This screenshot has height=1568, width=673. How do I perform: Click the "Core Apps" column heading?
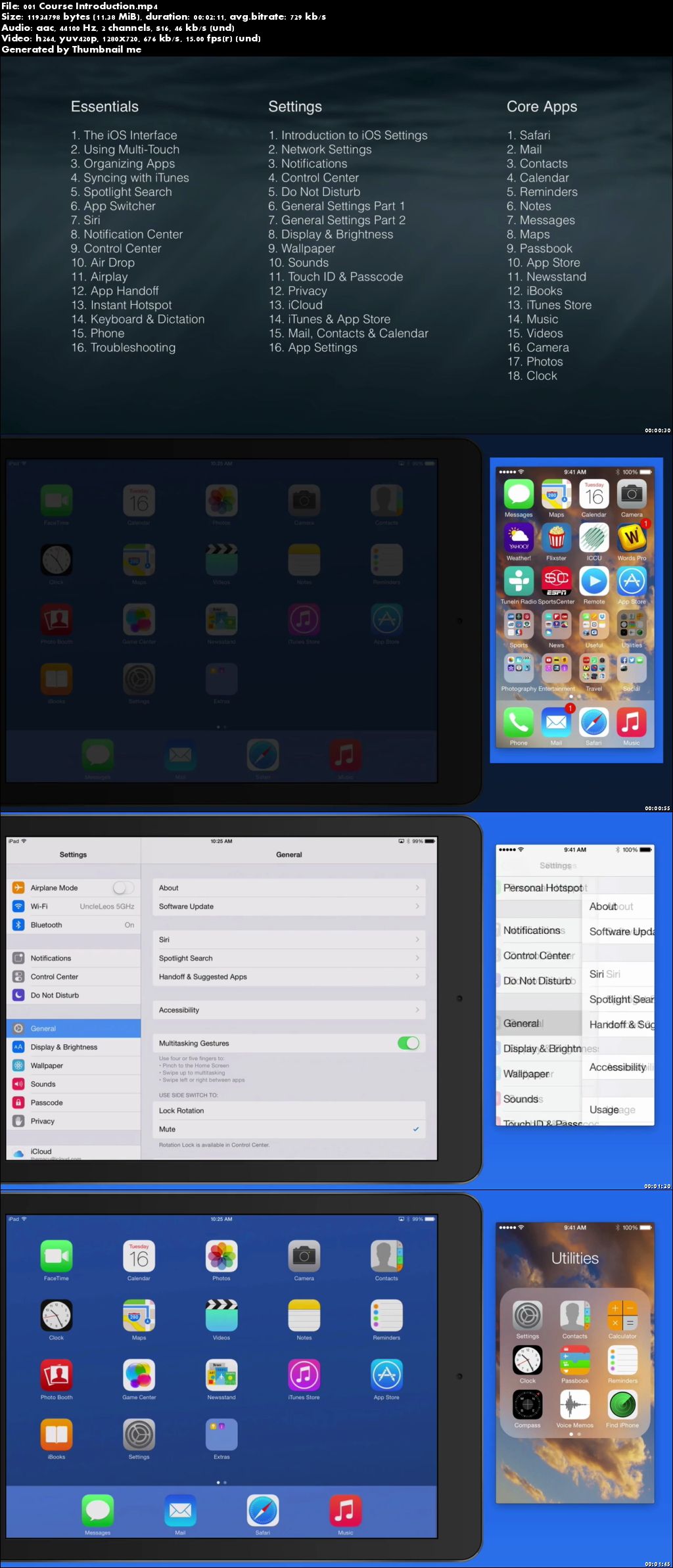[x=542, y=106]
